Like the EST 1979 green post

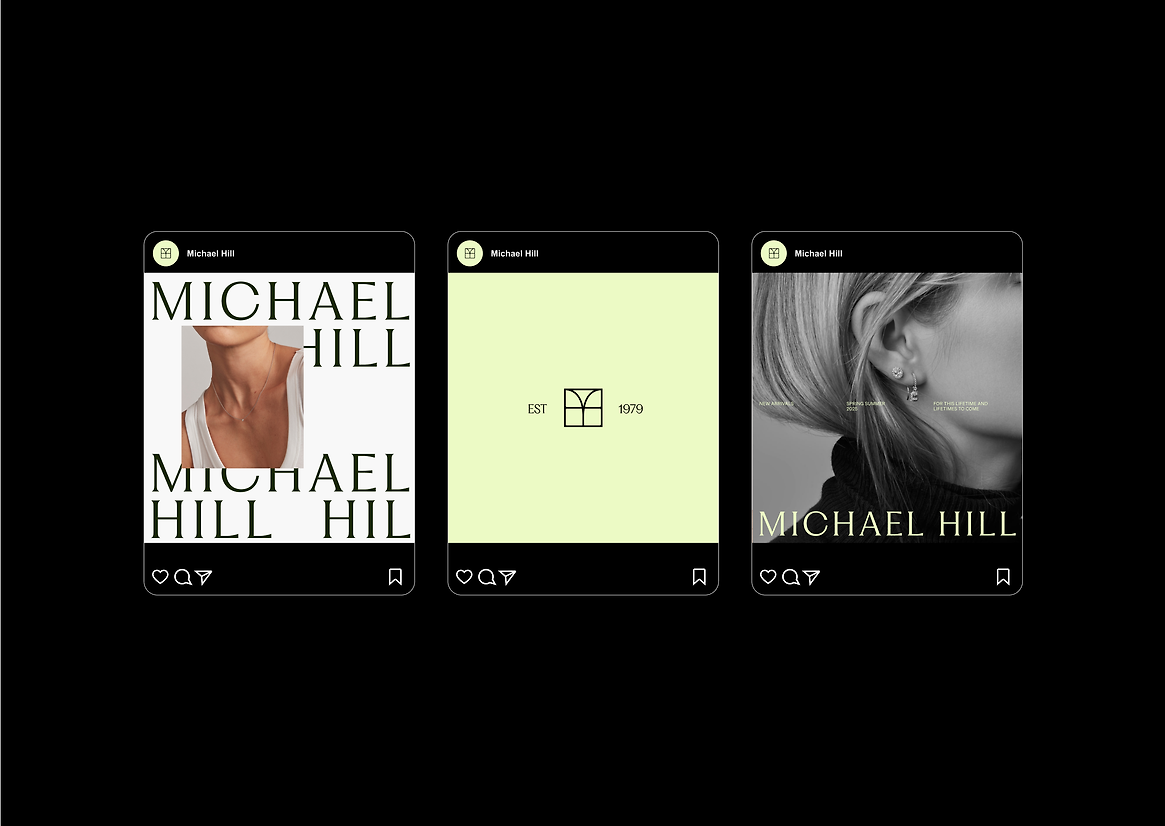[464, 576]
